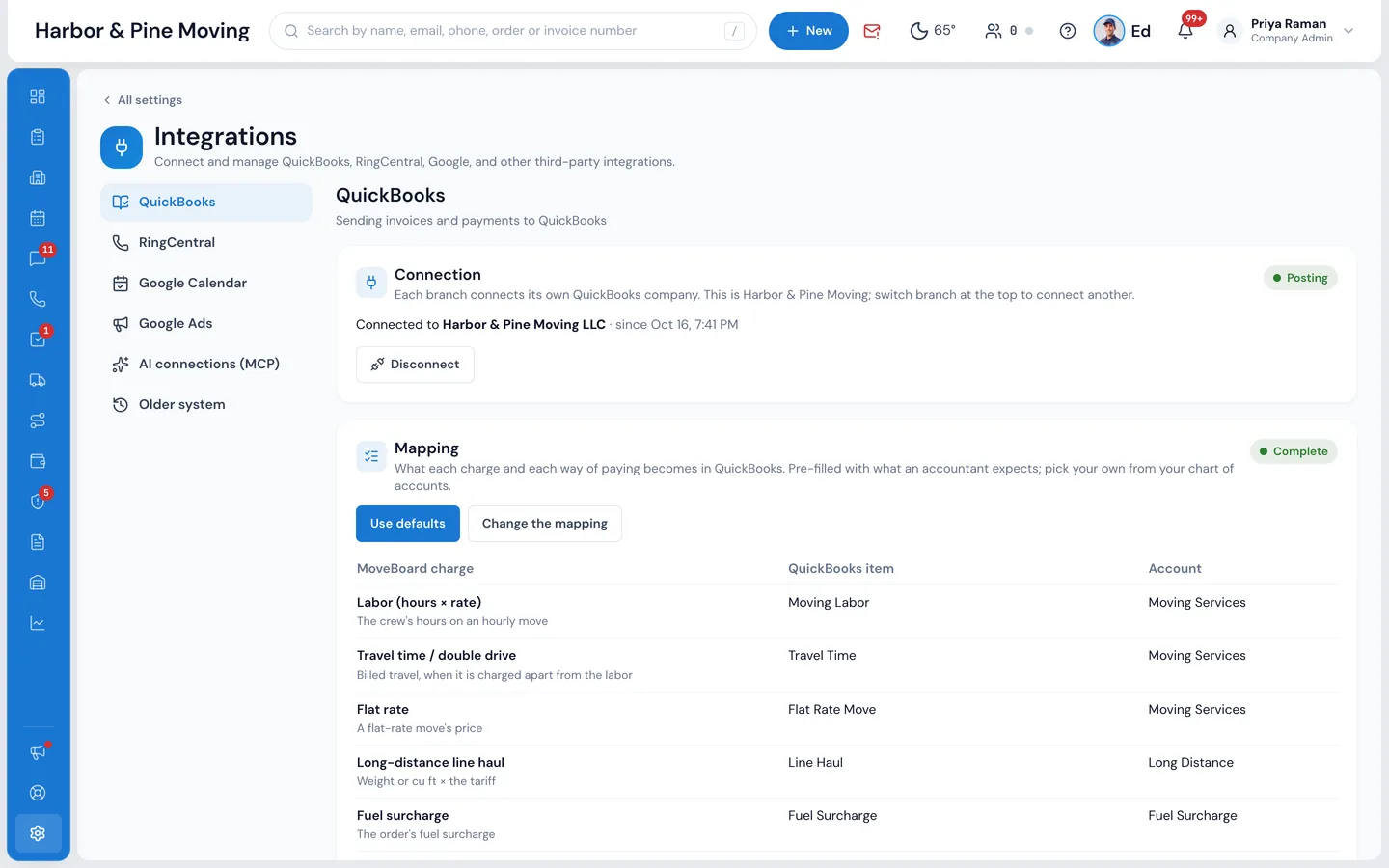Open the help question mark icon
This screenshot has height=868, width=1389.
[1068, 31]
